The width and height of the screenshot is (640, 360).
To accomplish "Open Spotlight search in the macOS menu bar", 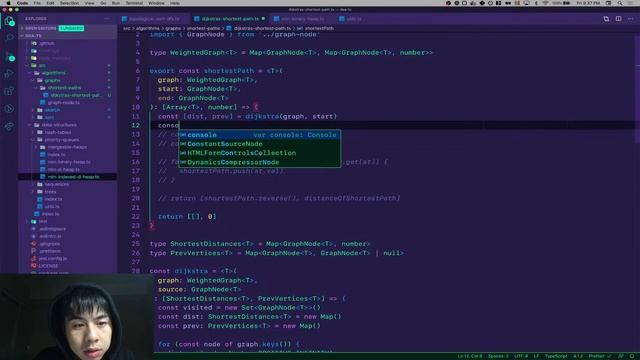I will click(x=620, y=3).
